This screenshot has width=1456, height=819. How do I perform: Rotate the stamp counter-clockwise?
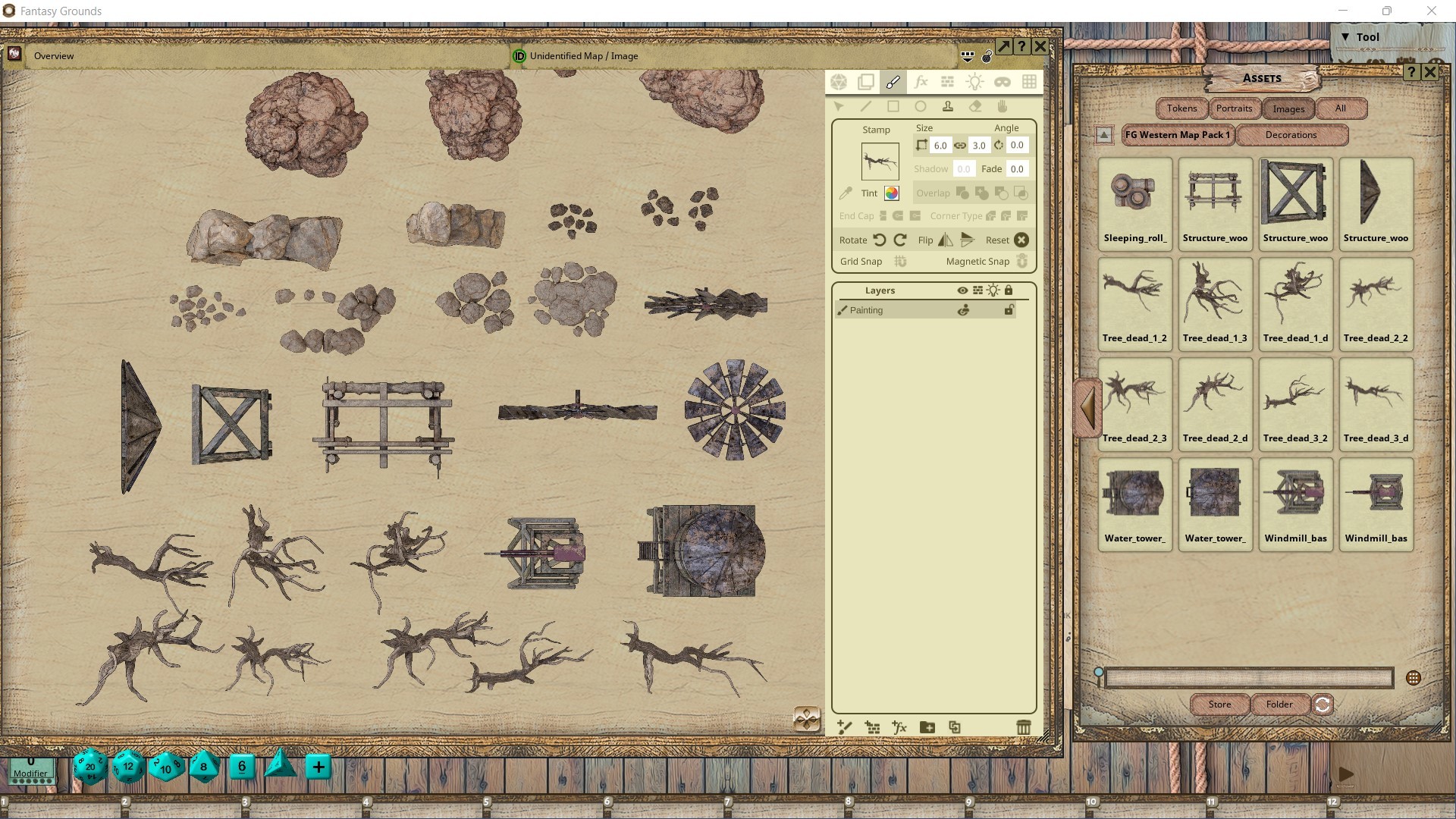[x=880, y=240]
